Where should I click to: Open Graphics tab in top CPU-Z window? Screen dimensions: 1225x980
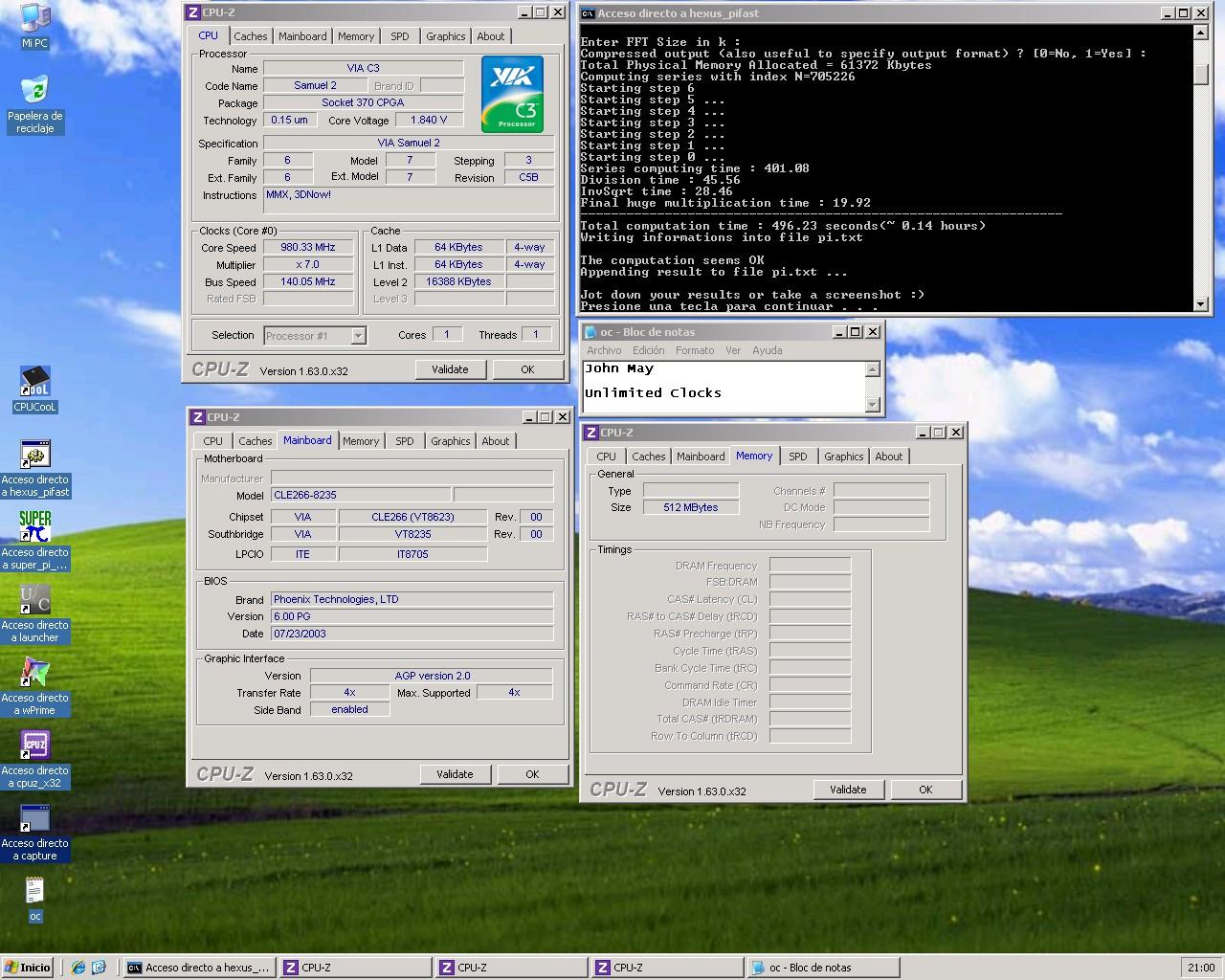pos(446,36)
